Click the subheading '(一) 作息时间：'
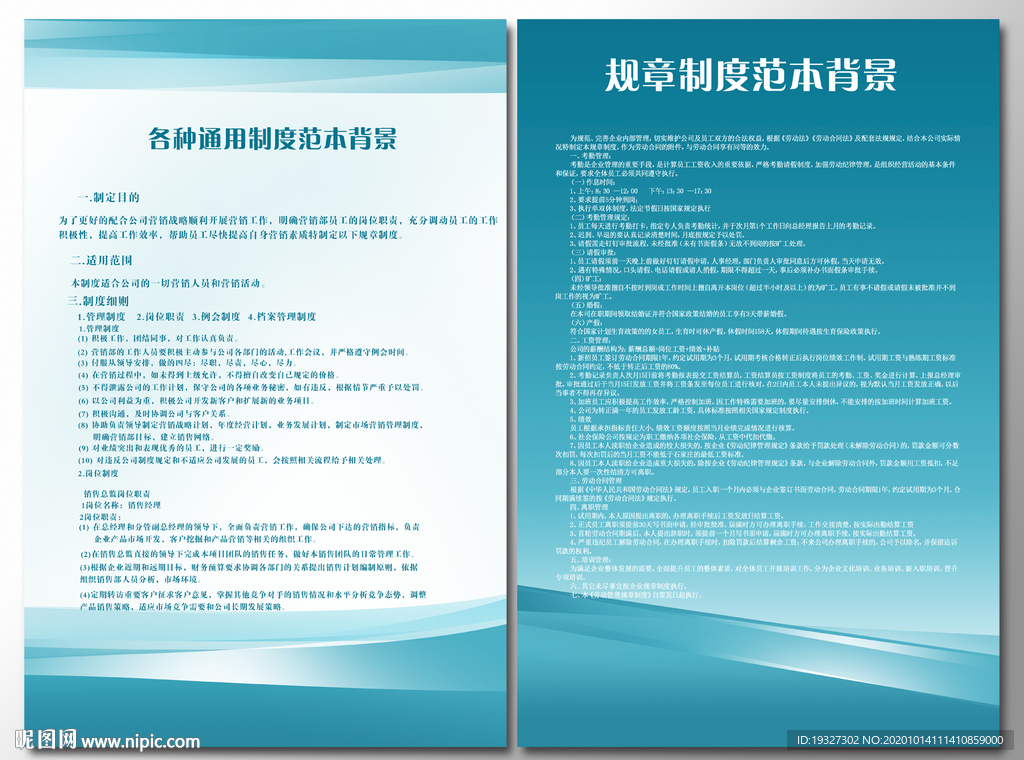The width and height of the screenshot is (1024, 760). (593, 182)
